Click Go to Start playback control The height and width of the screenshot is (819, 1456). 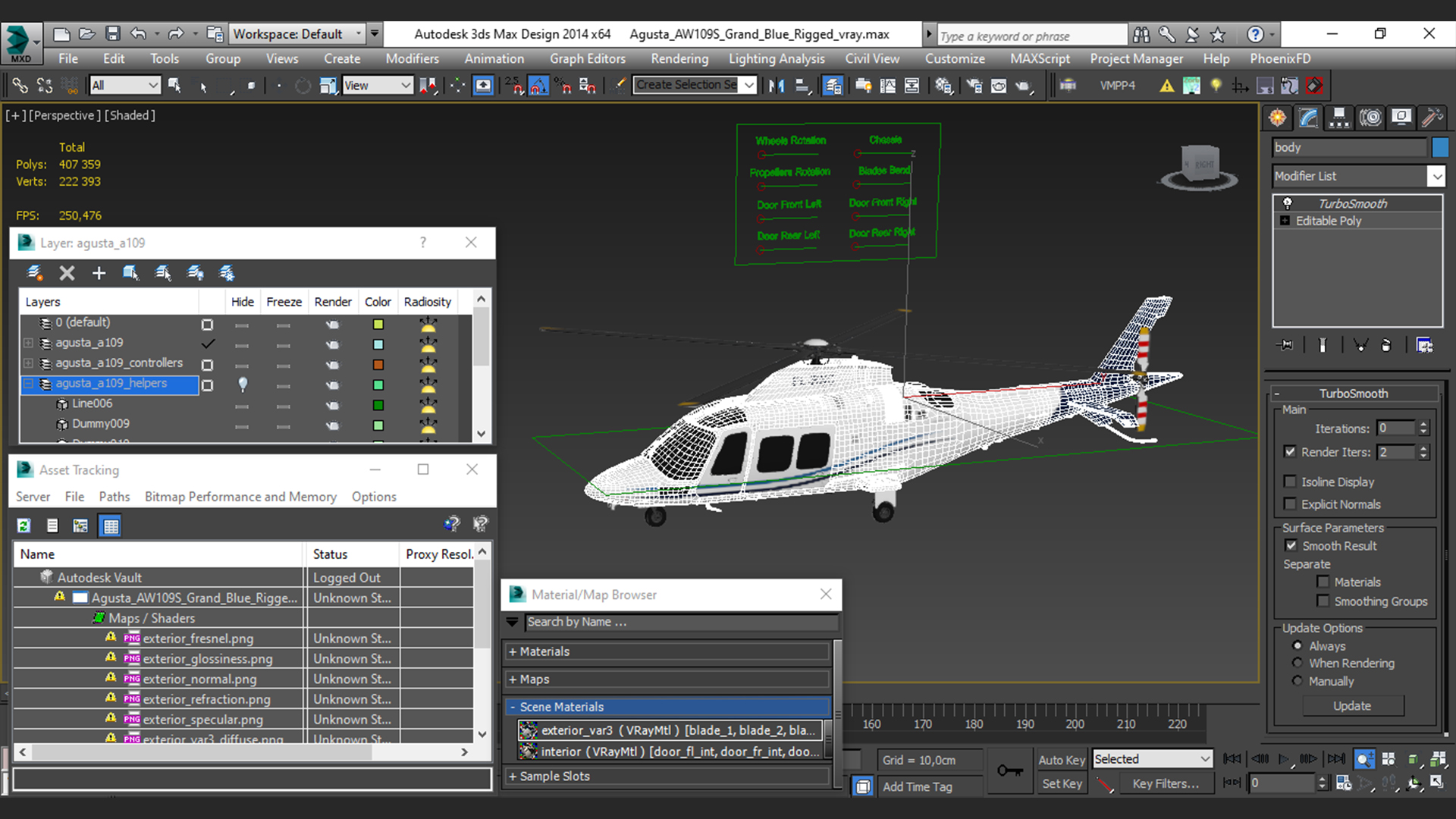pyautogui.click(x=1232, y=758)
